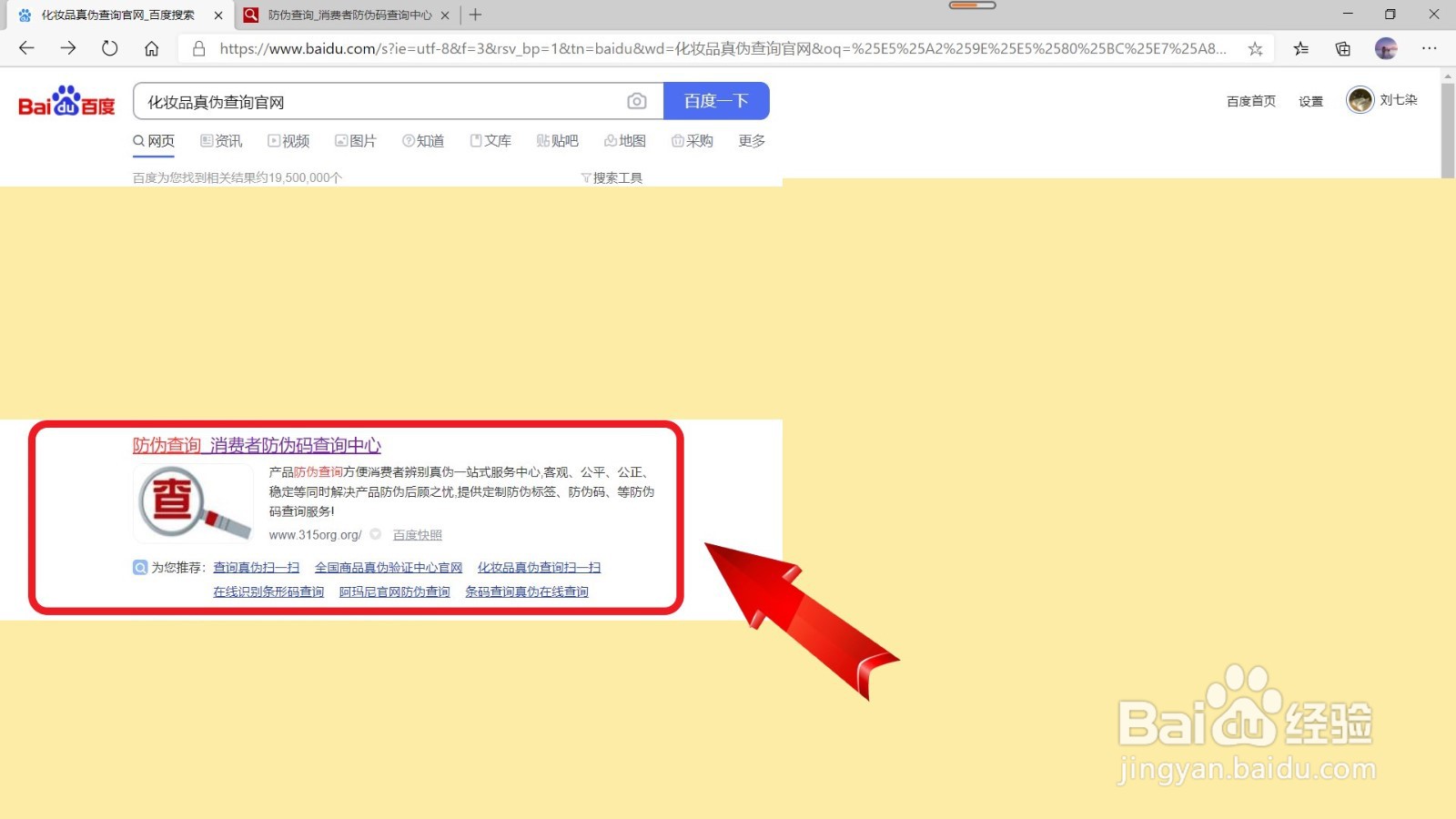Close the Baidu search tab
The height and width of the screenshot is (819, 1456).
pos(218,15)
